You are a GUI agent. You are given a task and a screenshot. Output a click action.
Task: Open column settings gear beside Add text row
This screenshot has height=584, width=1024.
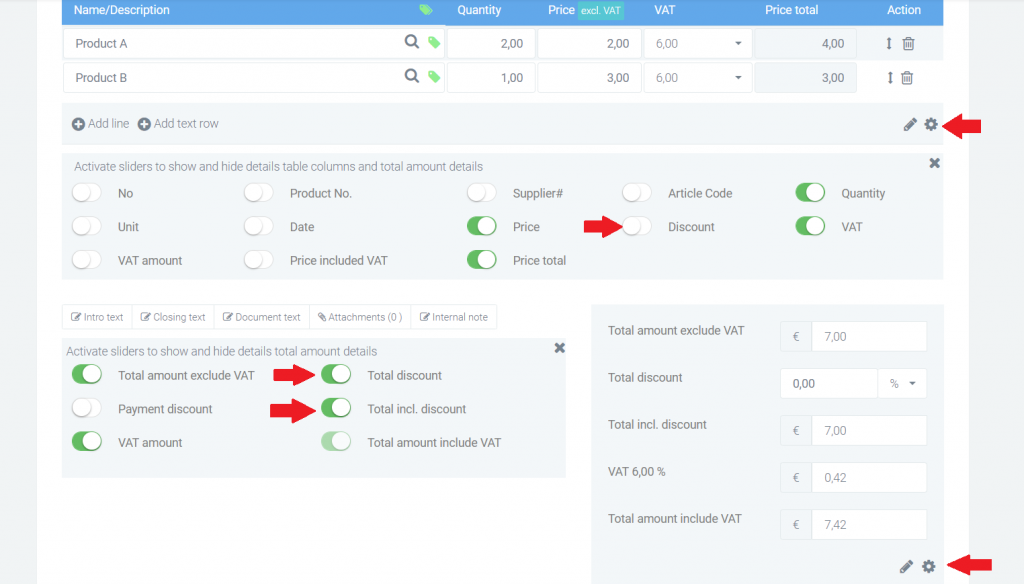(931, 124)
